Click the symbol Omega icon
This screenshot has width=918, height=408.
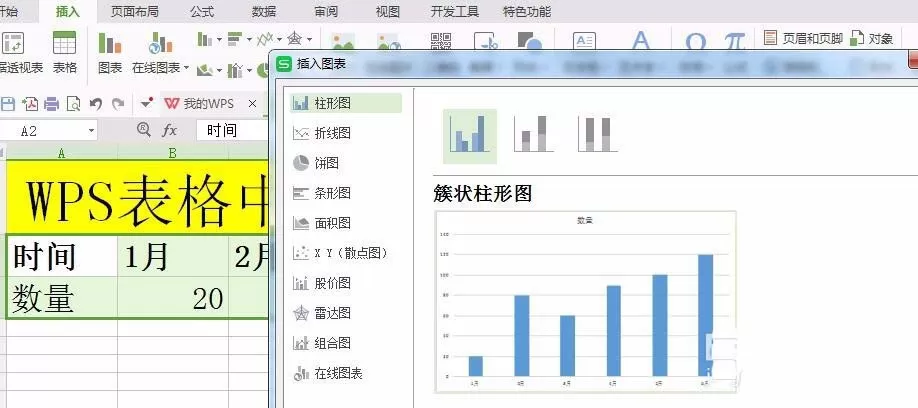coord(695,41)
